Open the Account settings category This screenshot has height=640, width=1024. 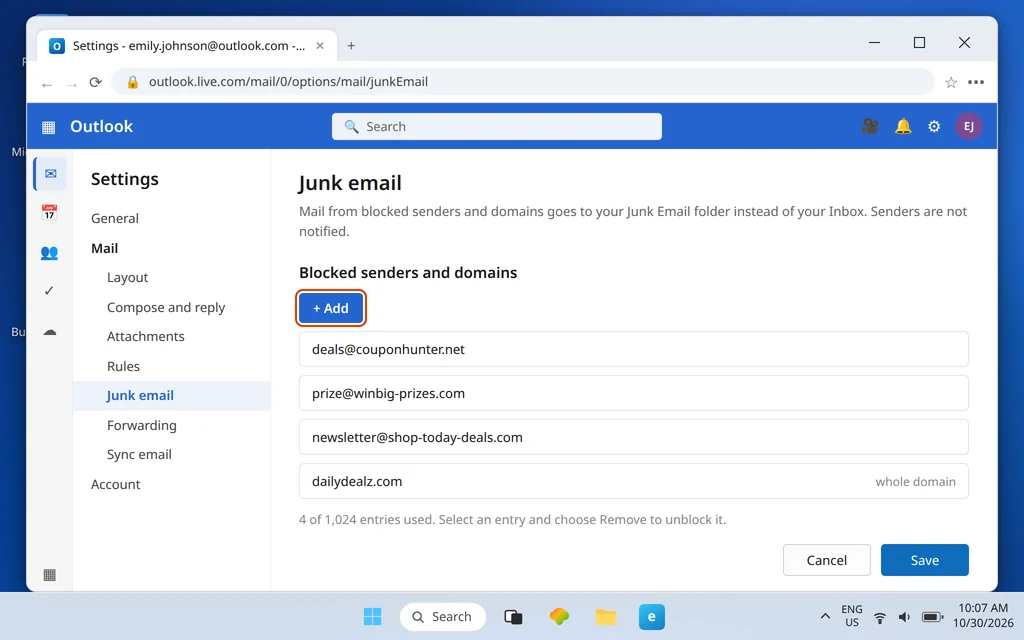(116, 484)
